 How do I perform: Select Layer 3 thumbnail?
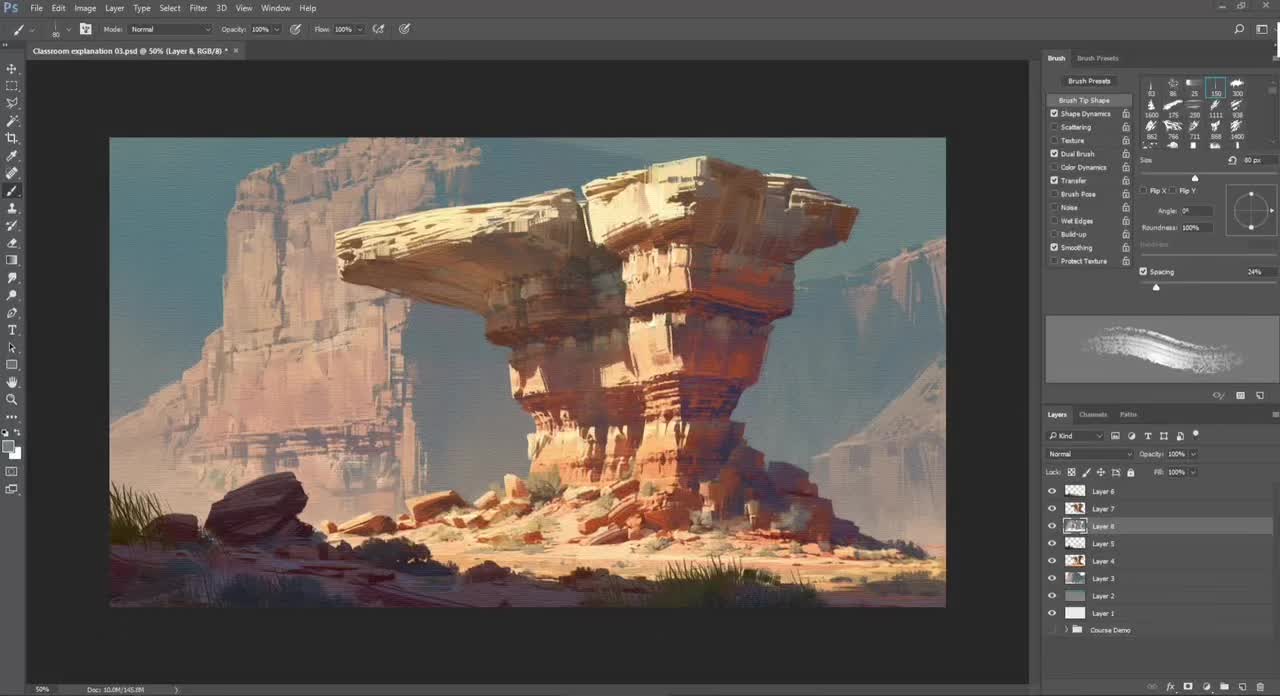click(x=1075, y=578)
